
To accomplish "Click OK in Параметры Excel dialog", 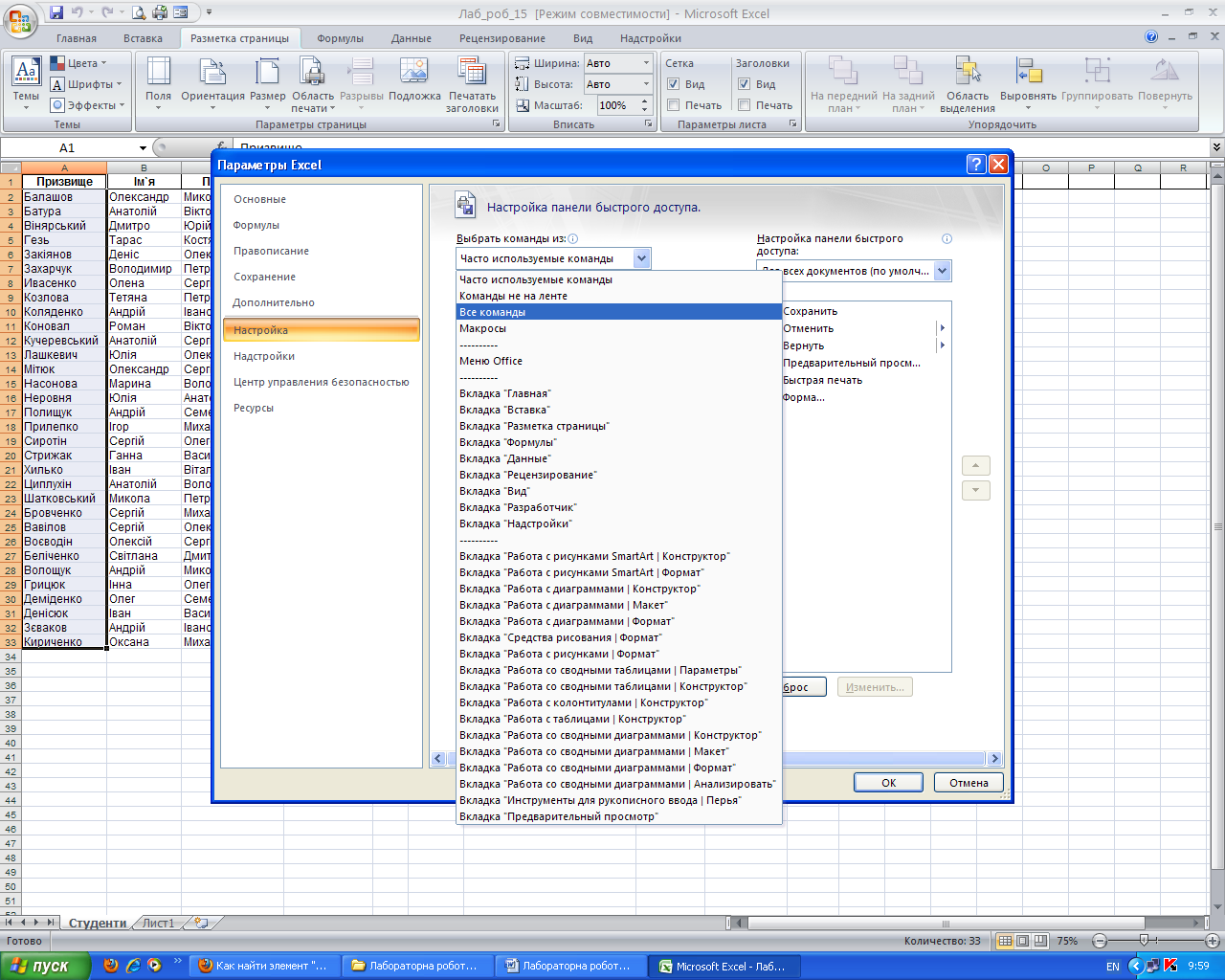I will tap(888, 782).
